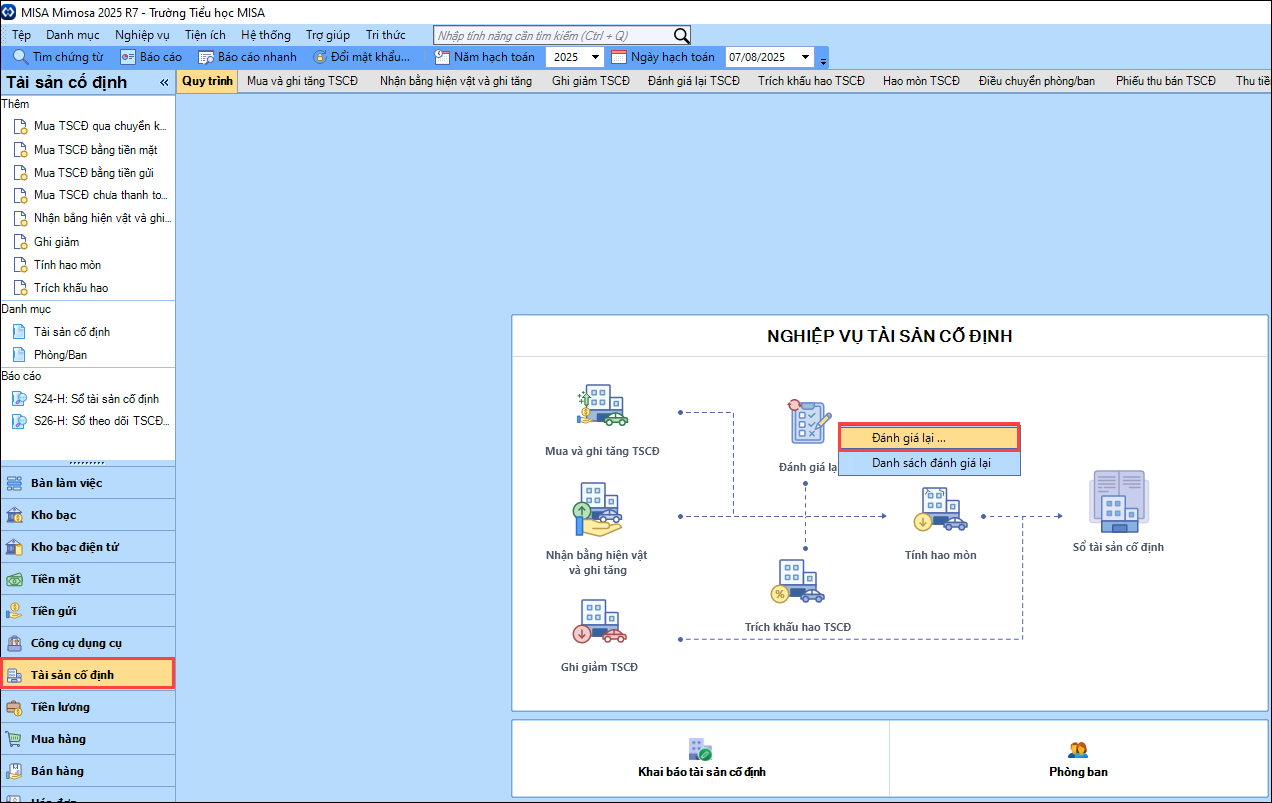Open the Danh mục menu
This screenshot has height=803, width=1272.
72,35
